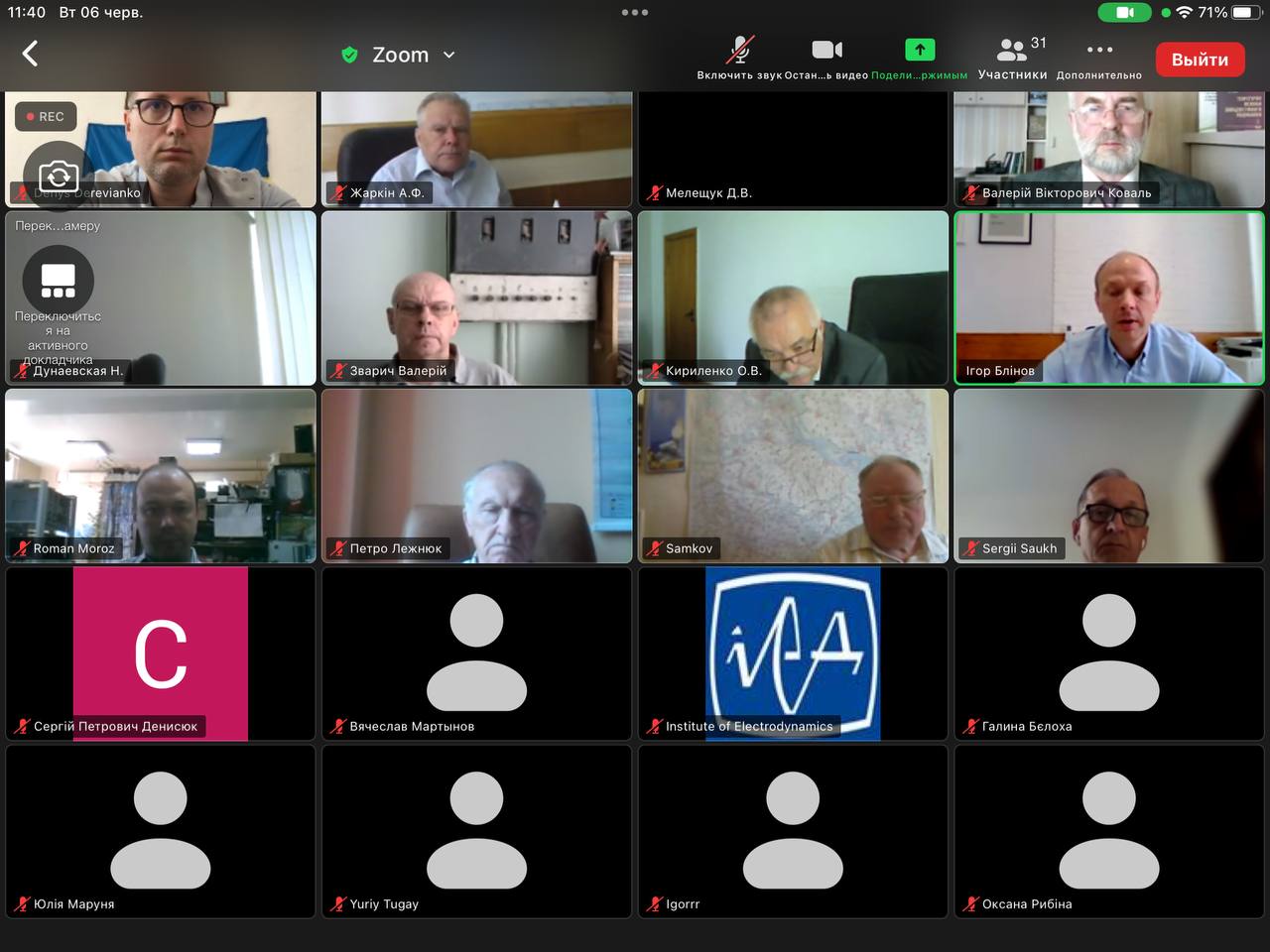Tap muted mic icon beside Igorrr
This screenshot has width=1270, height=952.
click(654, 904)
